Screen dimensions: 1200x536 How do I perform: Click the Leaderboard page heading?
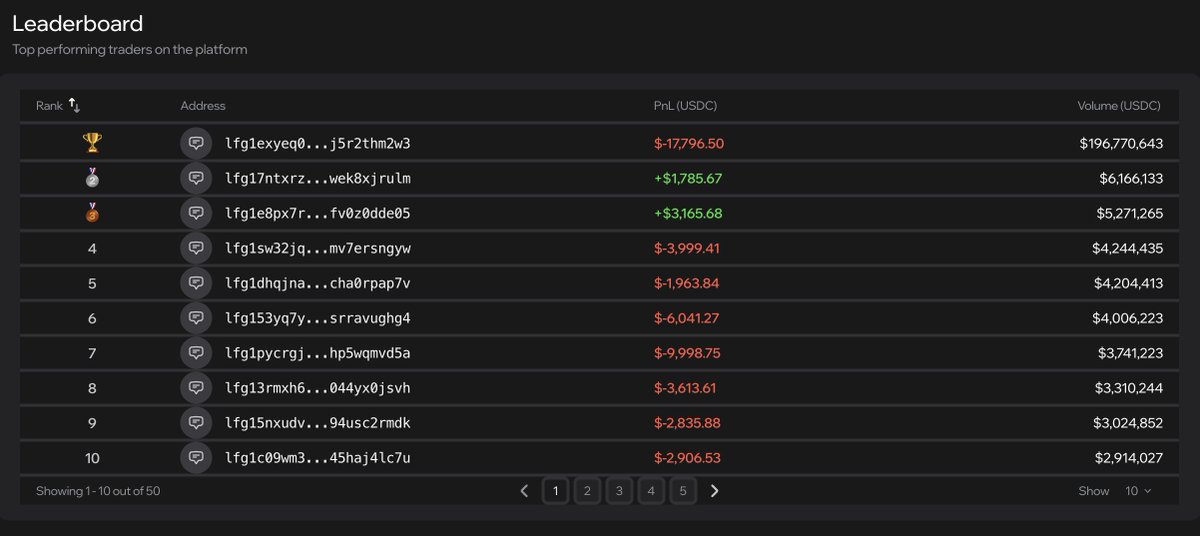[x=77, y=23]
